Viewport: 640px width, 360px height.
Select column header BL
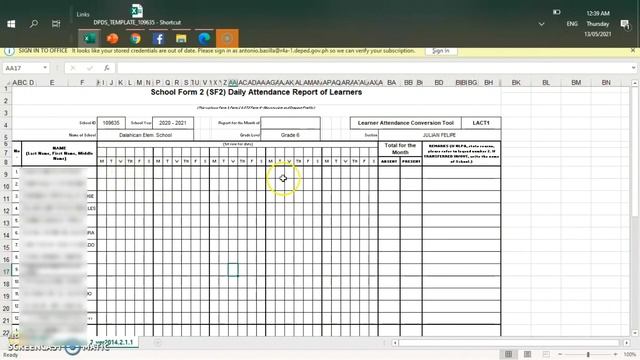pyautogui.click(x=546, y=82)
